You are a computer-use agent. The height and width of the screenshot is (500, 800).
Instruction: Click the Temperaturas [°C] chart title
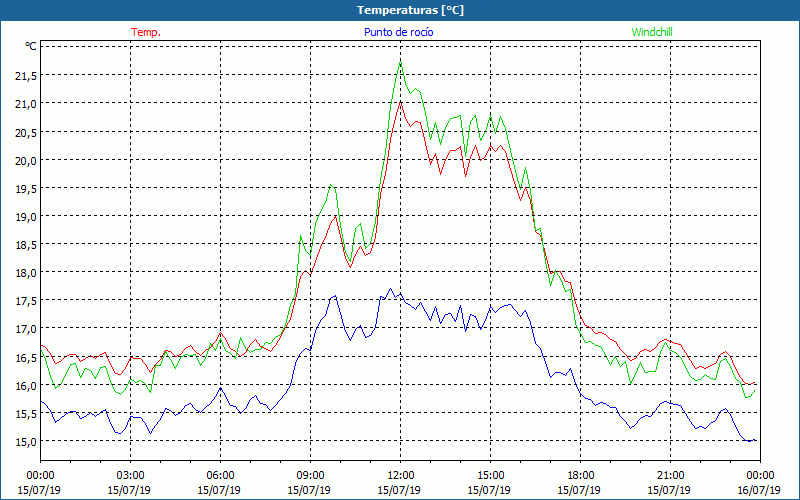coord(411,10)
